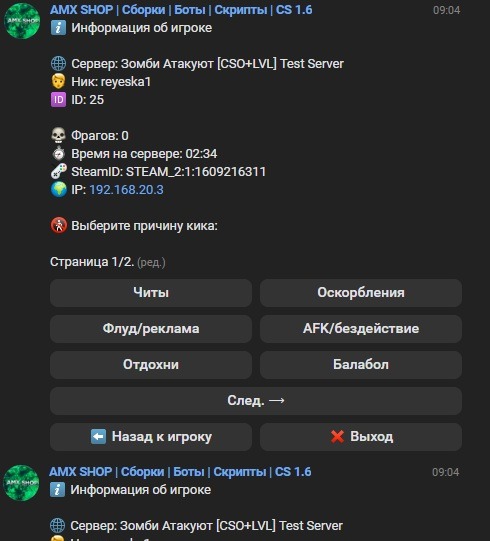Go to the next page with 'След. →'

pos(256,401)
